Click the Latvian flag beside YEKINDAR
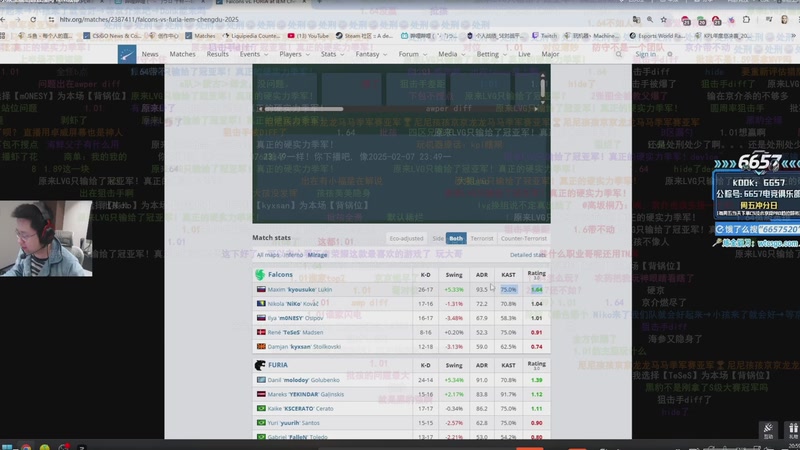This screenshot has height=450, width=800. (261, 394)
